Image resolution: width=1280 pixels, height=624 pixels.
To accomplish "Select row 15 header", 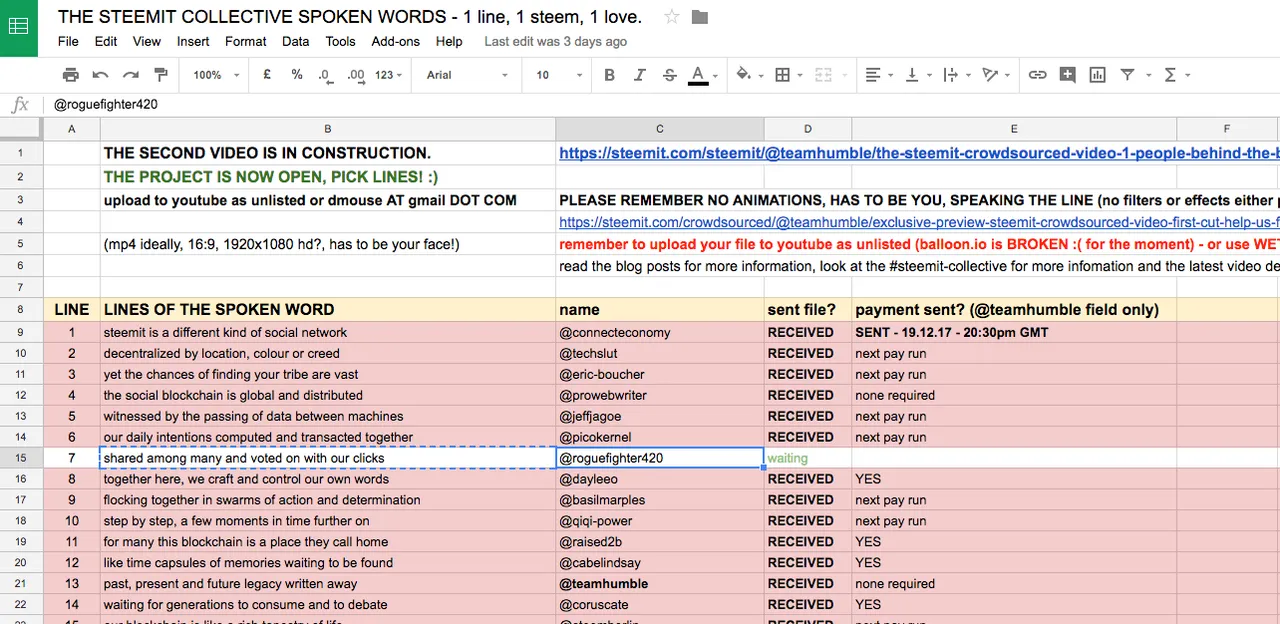I will point(21,458).
